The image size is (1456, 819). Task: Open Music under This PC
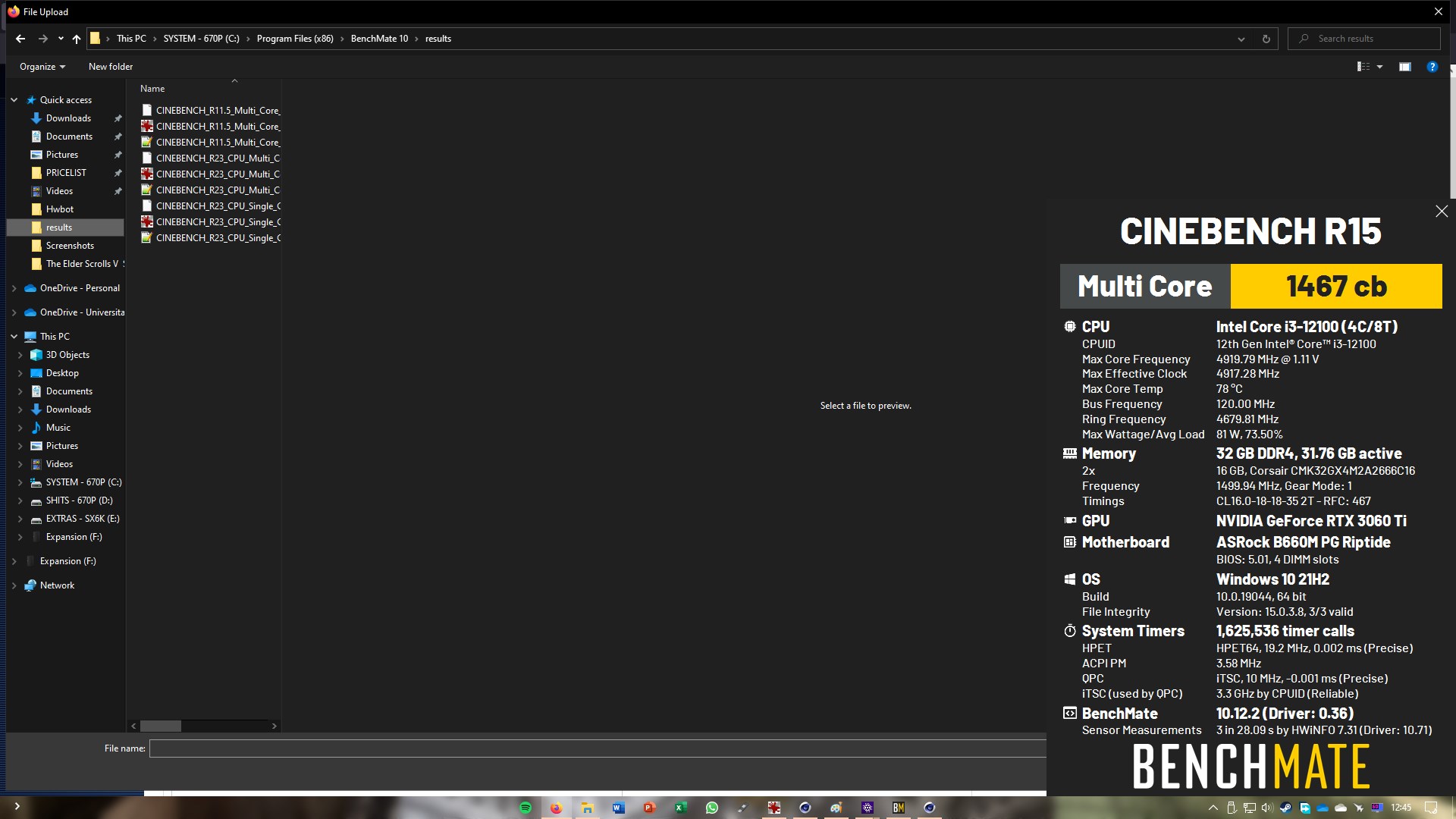(x=58, y=428)
